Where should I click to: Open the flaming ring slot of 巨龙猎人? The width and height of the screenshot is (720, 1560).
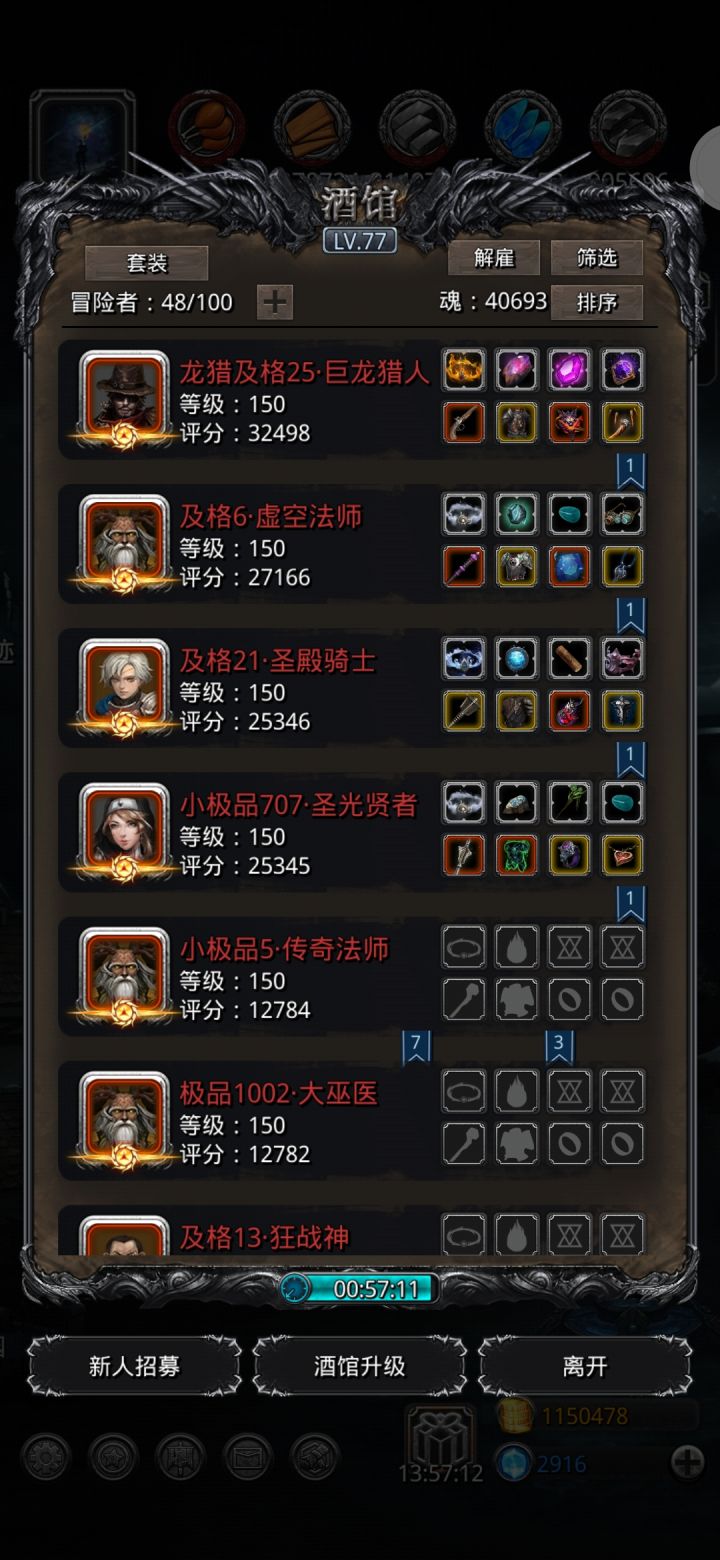click(464, 370)
